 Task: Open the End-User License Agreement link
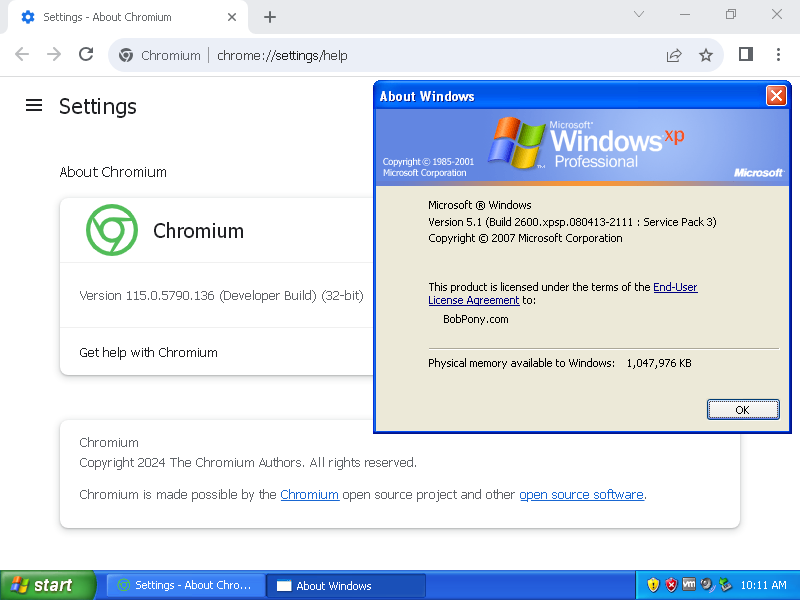[563, 293]
